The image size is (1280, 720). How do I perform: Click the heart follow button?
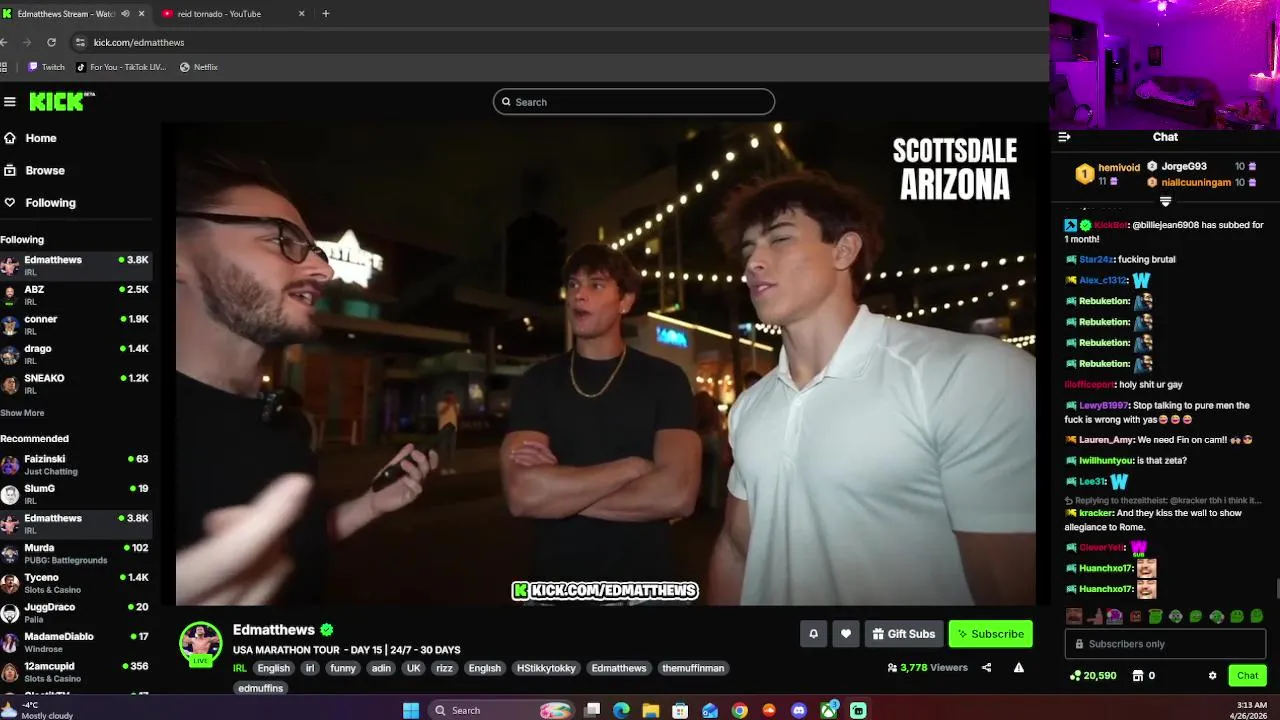tap(846, 634)
